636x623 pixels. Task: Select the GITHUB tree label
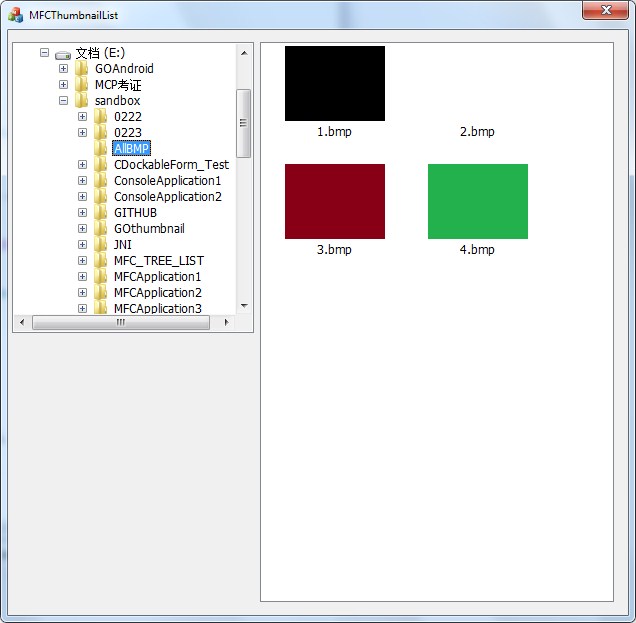pos(135,212)
